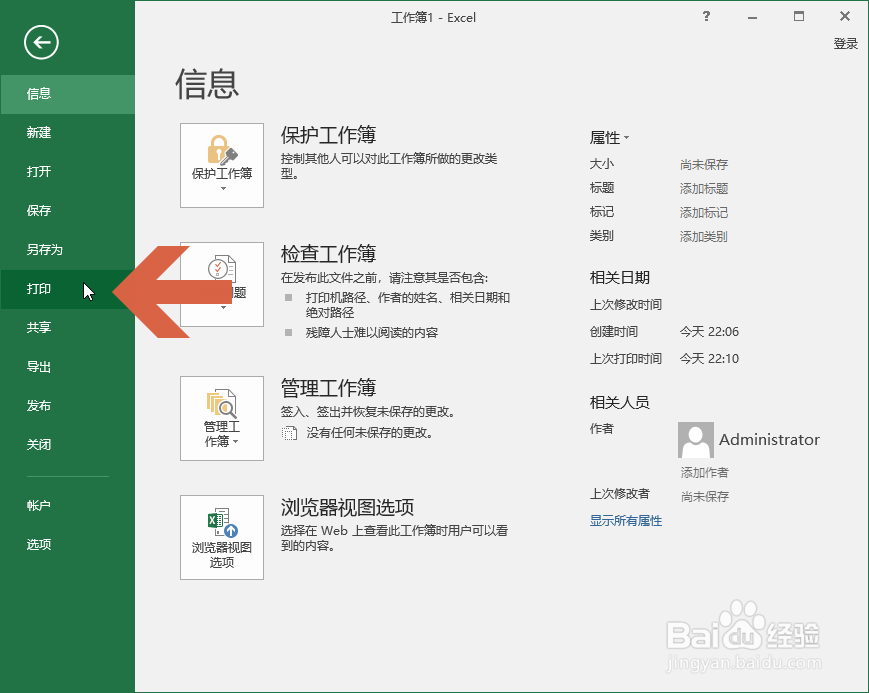Select 导出 in the sidebar
The image size is (869, 693).
click(68, 366)
